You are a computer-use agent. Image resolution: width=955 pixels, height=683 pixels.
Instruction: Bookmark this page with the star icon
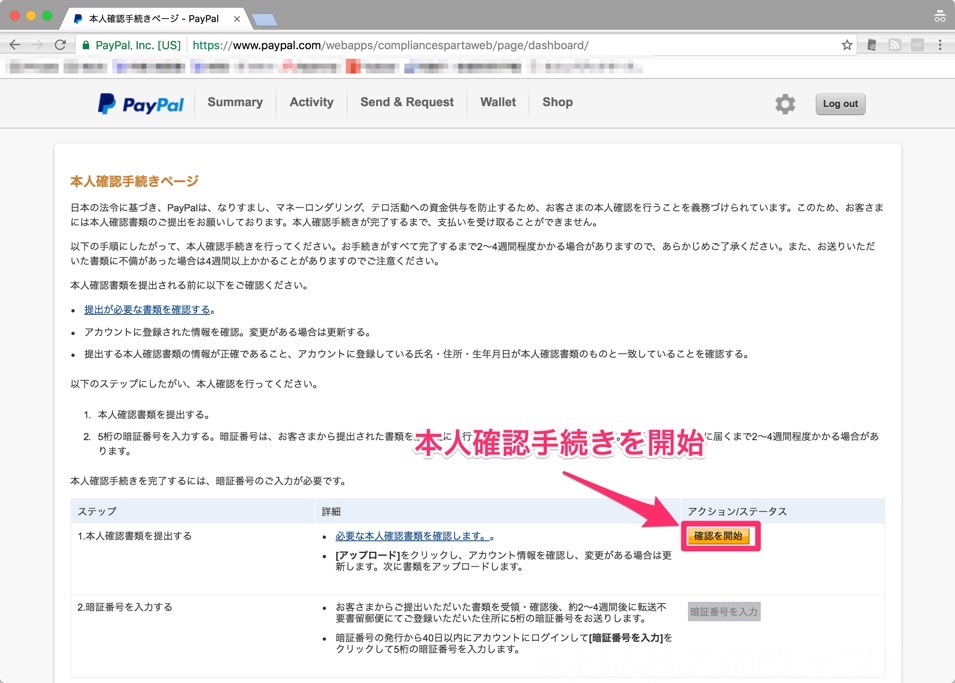(x=847, y=44)
